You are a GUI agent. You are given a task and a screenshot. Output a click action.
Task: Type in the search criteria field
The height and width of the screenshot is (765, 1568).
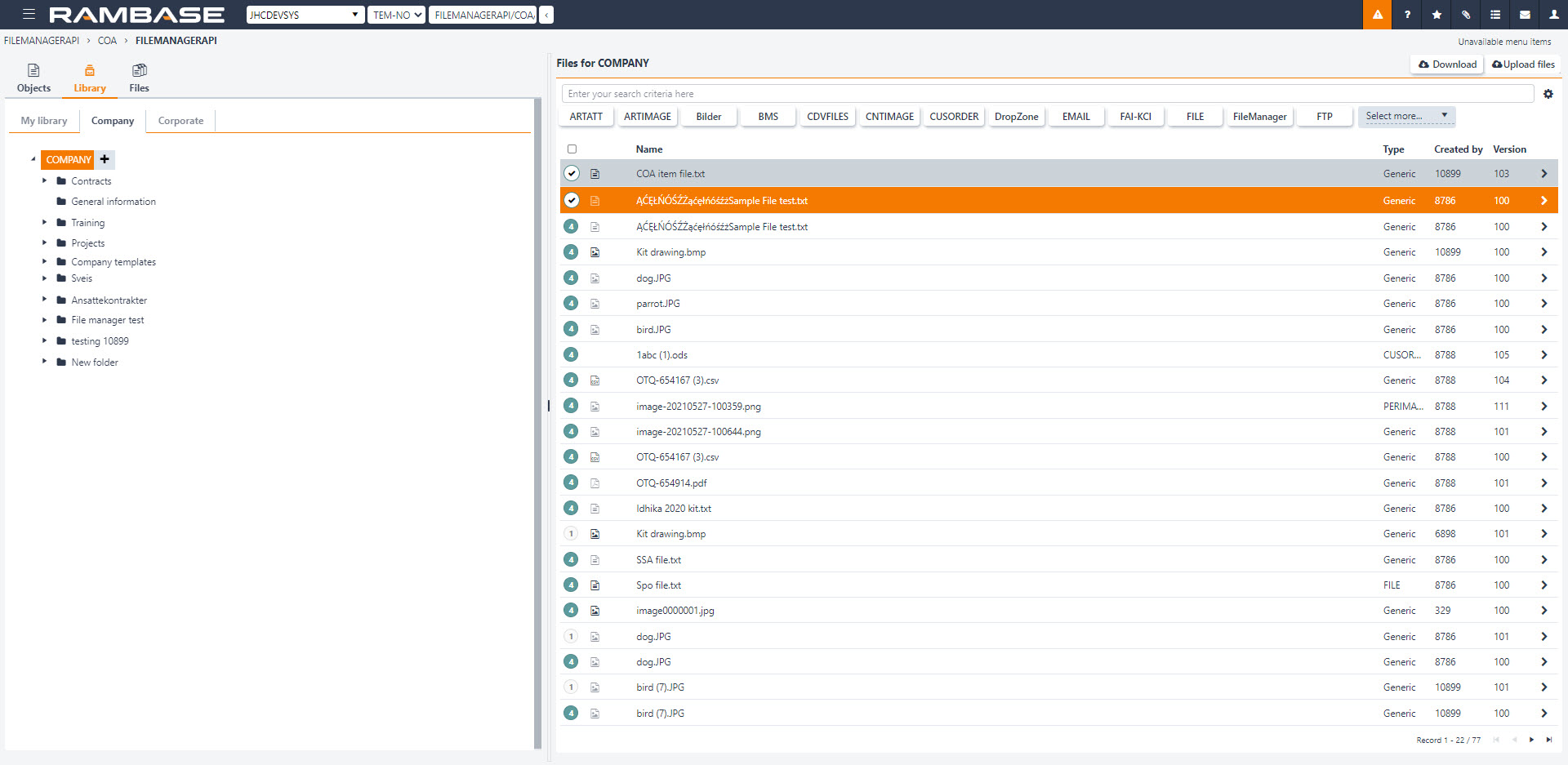tap(898, 93)
